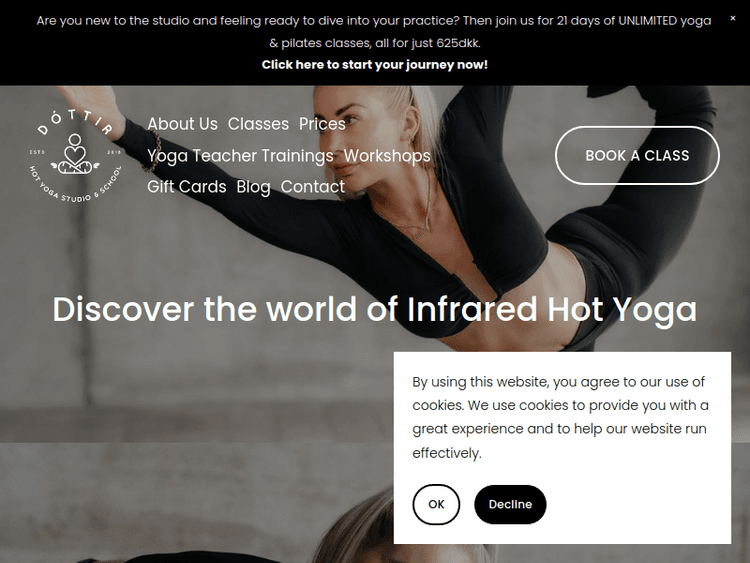
Task: Click 'Click here to start your journey now!' link
Action: pos(375,65)
